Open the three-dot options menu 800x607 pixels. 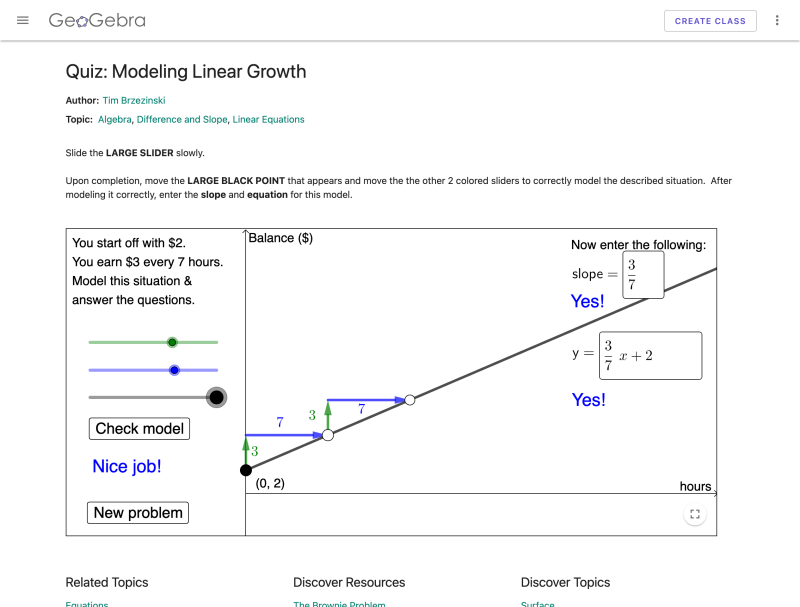777,20
